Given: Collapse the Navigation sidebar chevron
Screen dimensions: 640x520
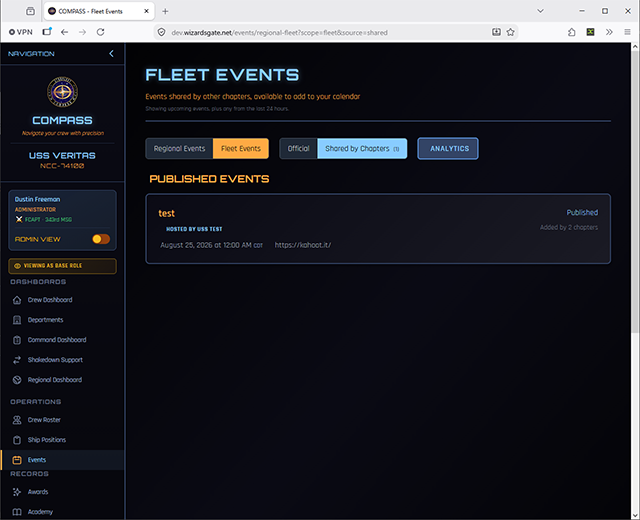Looking at the screenshot, I should pos(111,53).
